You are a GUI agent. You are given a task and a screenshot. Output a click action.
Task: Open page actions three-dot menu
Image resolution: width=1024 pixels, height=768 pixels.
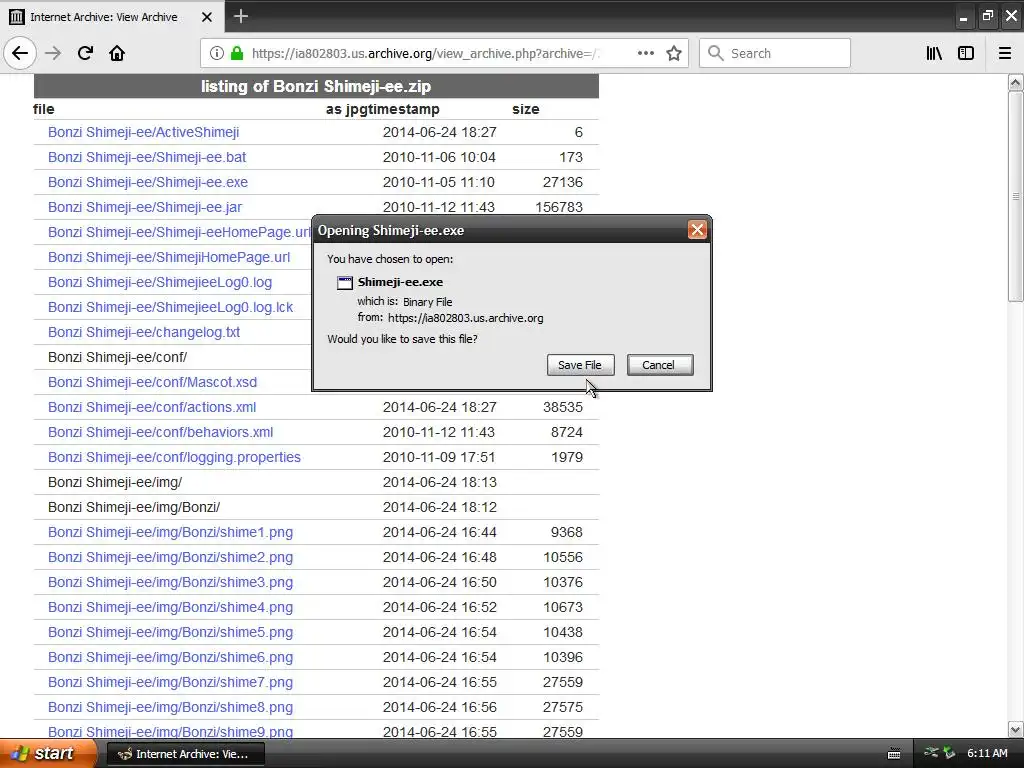pos(645,53)
